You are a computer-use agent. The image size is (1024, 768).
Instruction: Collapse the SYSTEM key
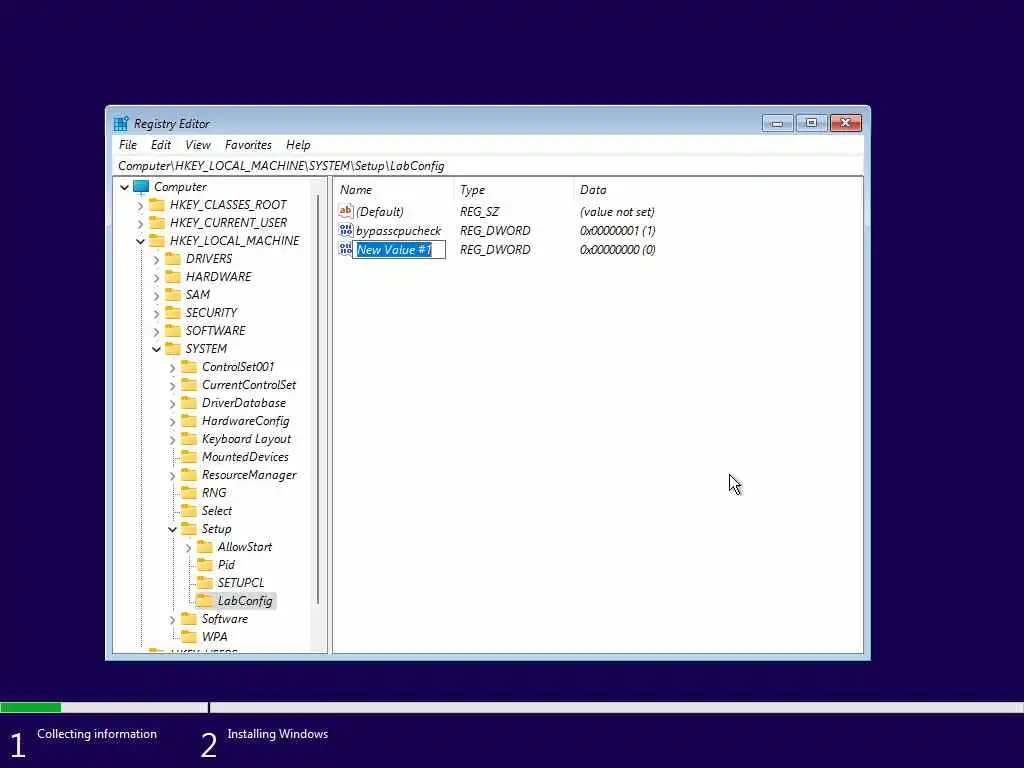click(156, 349)
